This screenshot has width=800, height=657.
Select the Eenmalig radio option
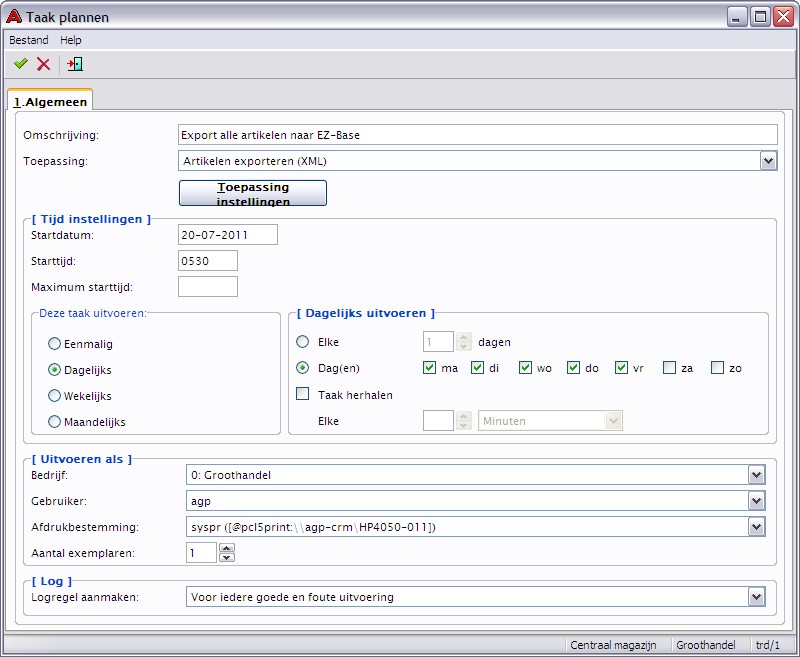[54, 344]
